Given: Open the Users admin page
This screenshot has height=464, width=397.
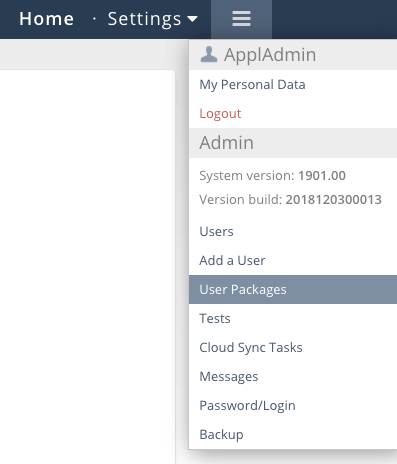Looking at the screenshot, I should [x=216, y=231].
